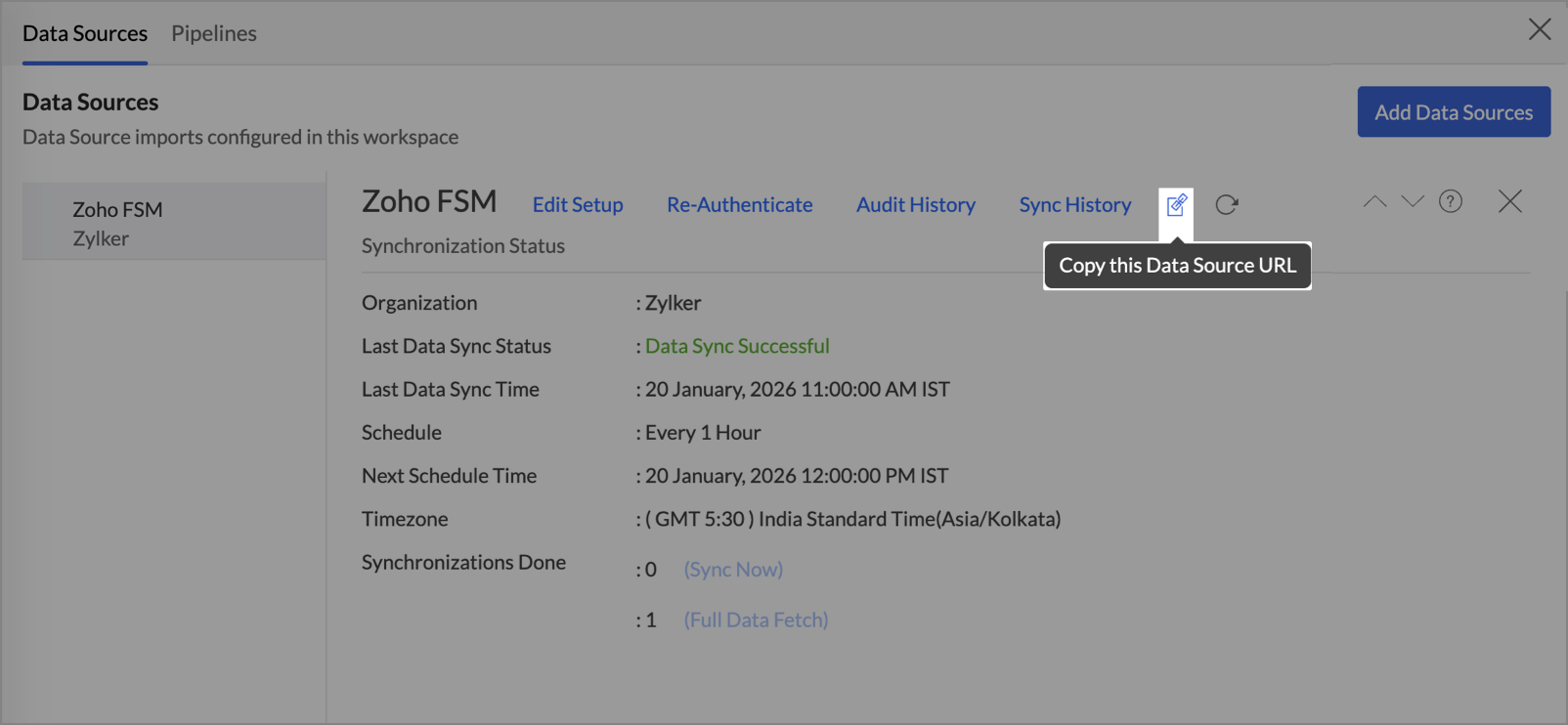Go to previous data source with up chevron
Image resolution: width=1568 pixels, height=725 pixels.
[1374, 202]
